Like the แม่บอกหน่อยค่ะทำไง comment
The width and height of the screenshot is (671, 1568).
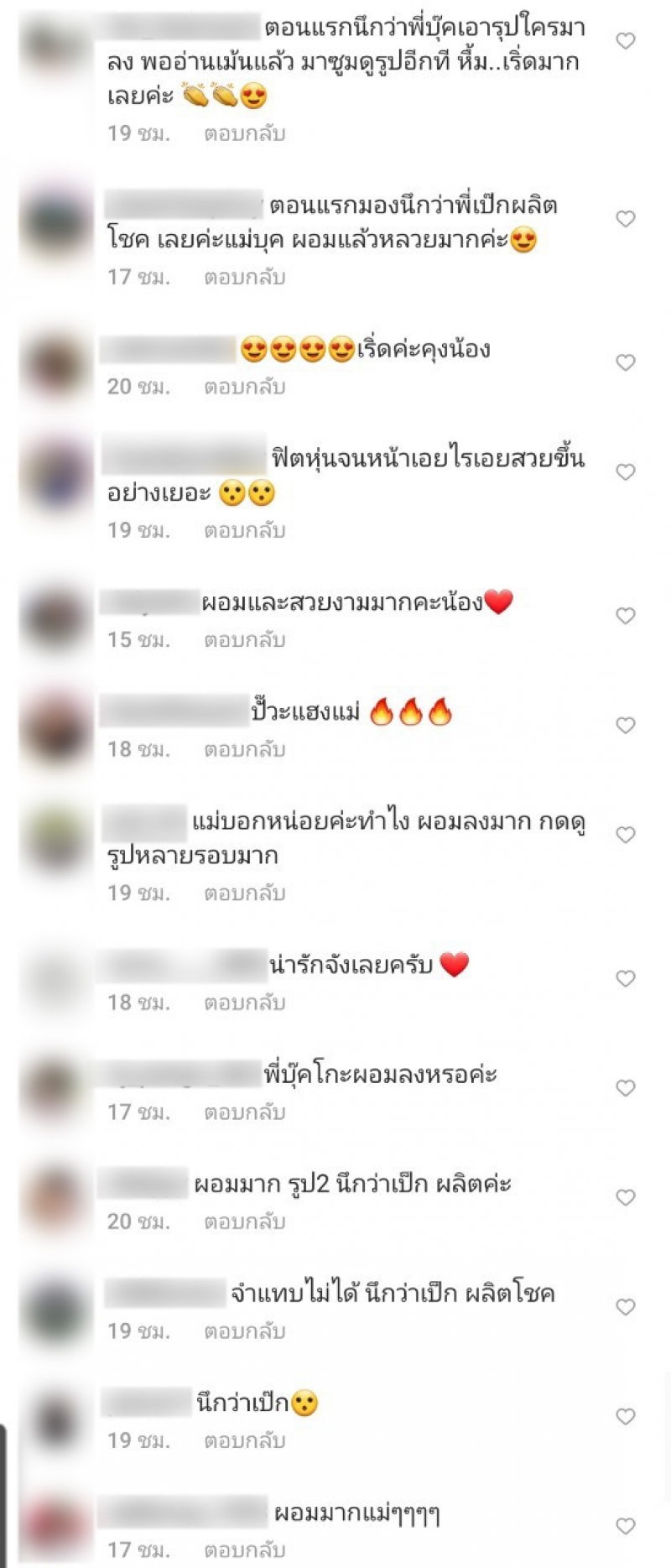[626, 835]
